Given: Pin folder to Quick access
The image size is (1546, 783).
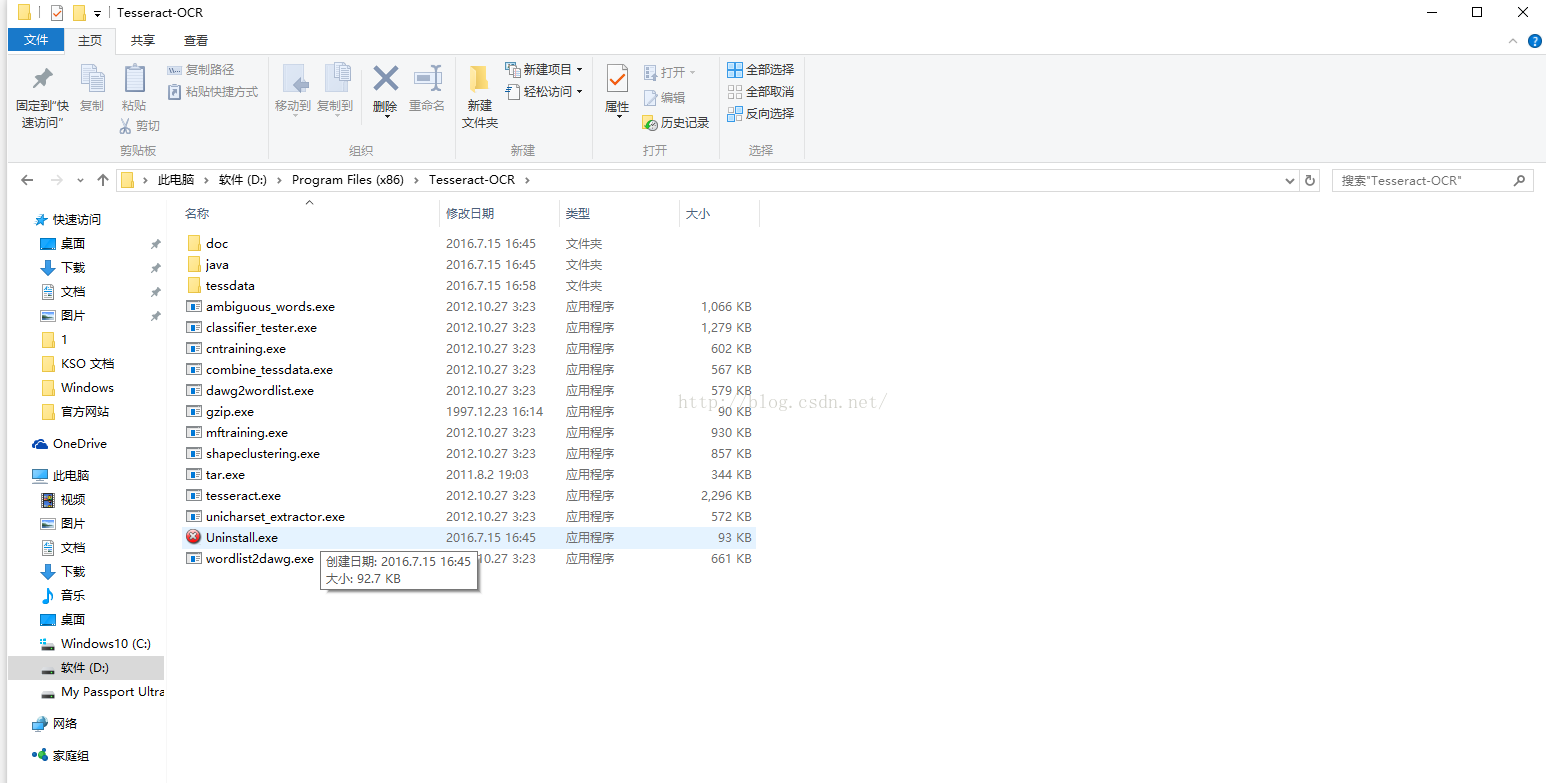Looking at the screenshot, I should (42, 97).
